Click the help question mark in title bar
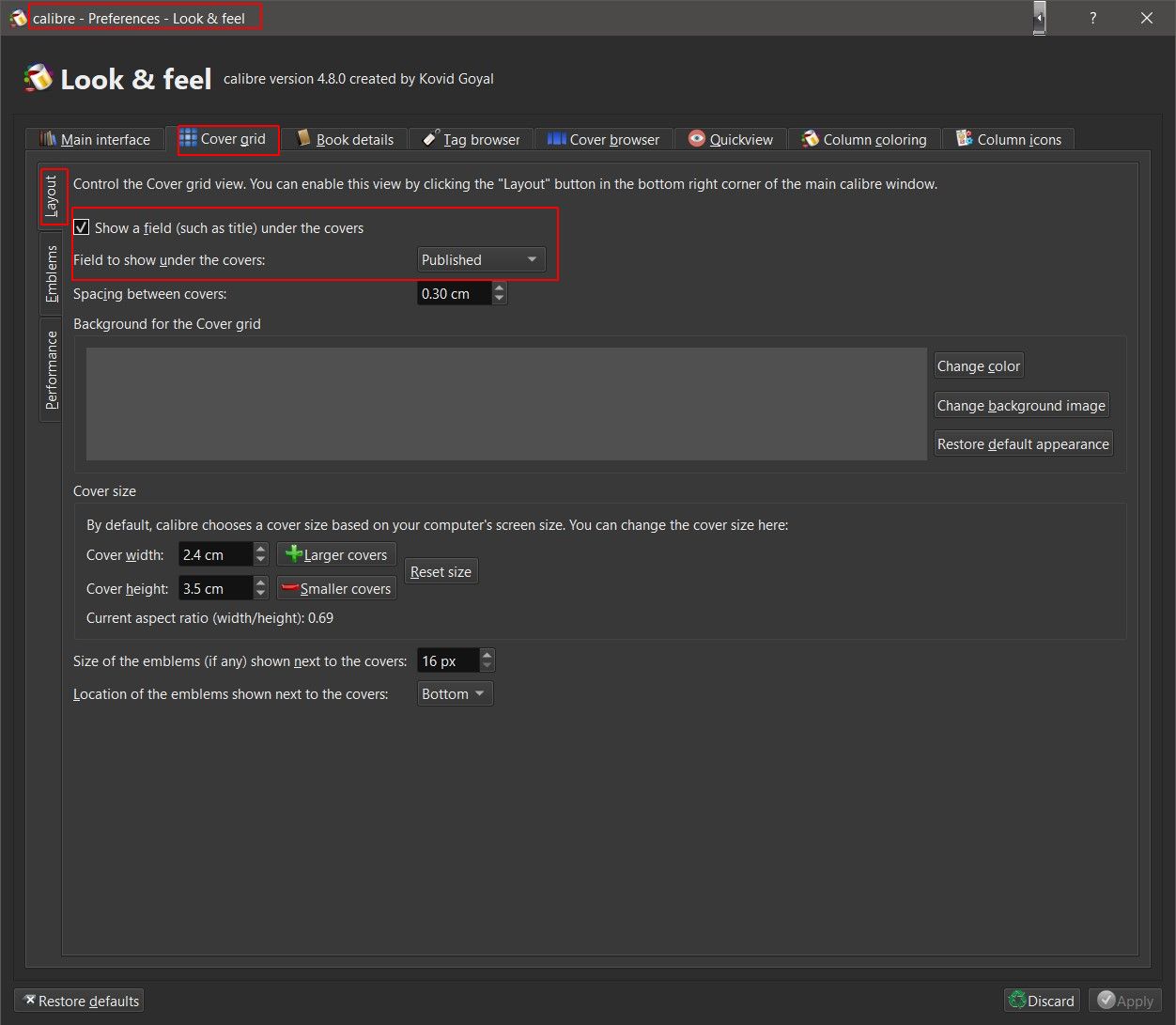 pos(1092,18)
